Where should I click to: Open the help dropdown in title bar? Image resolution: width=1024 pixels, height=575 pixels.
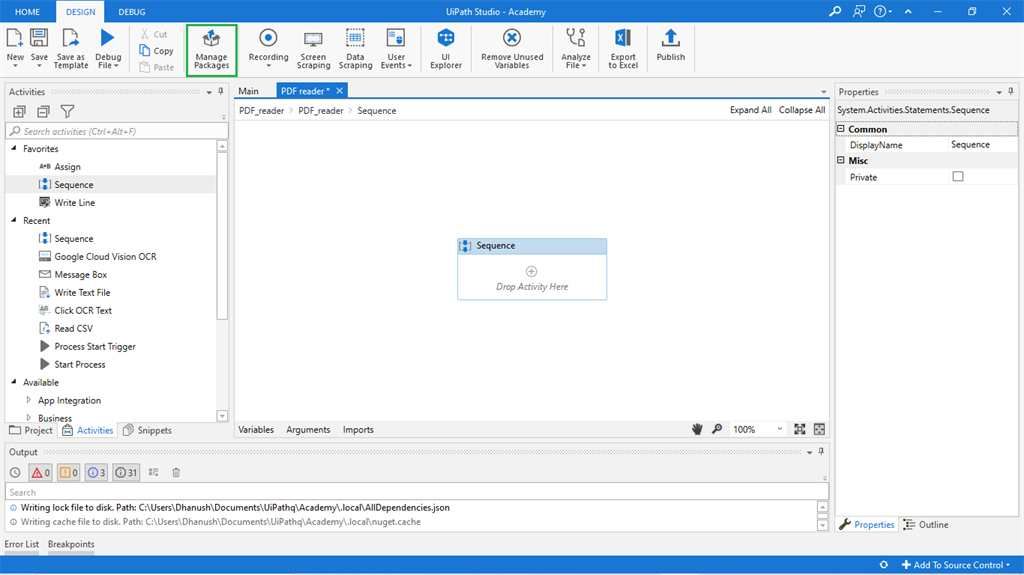point(883,11)
